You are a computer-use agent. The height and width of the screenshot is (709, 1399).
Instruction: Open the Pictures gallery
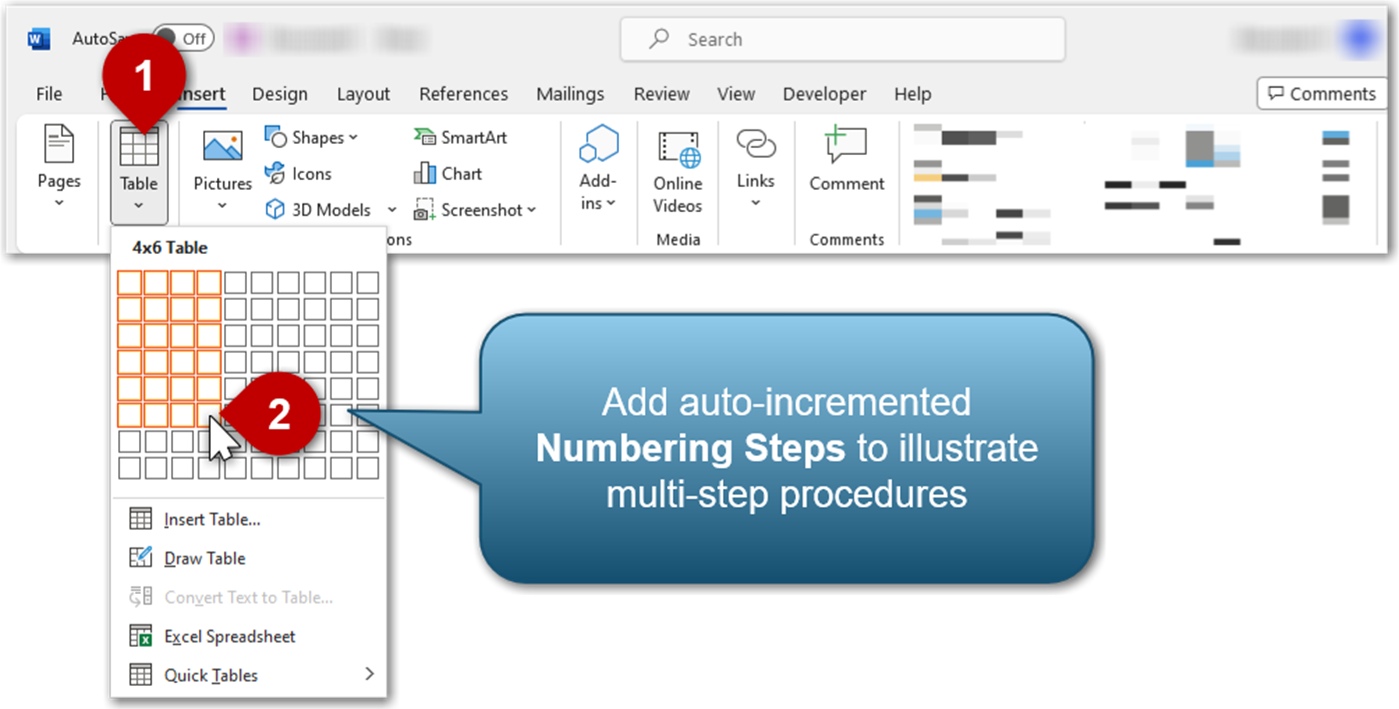[221, 170]
